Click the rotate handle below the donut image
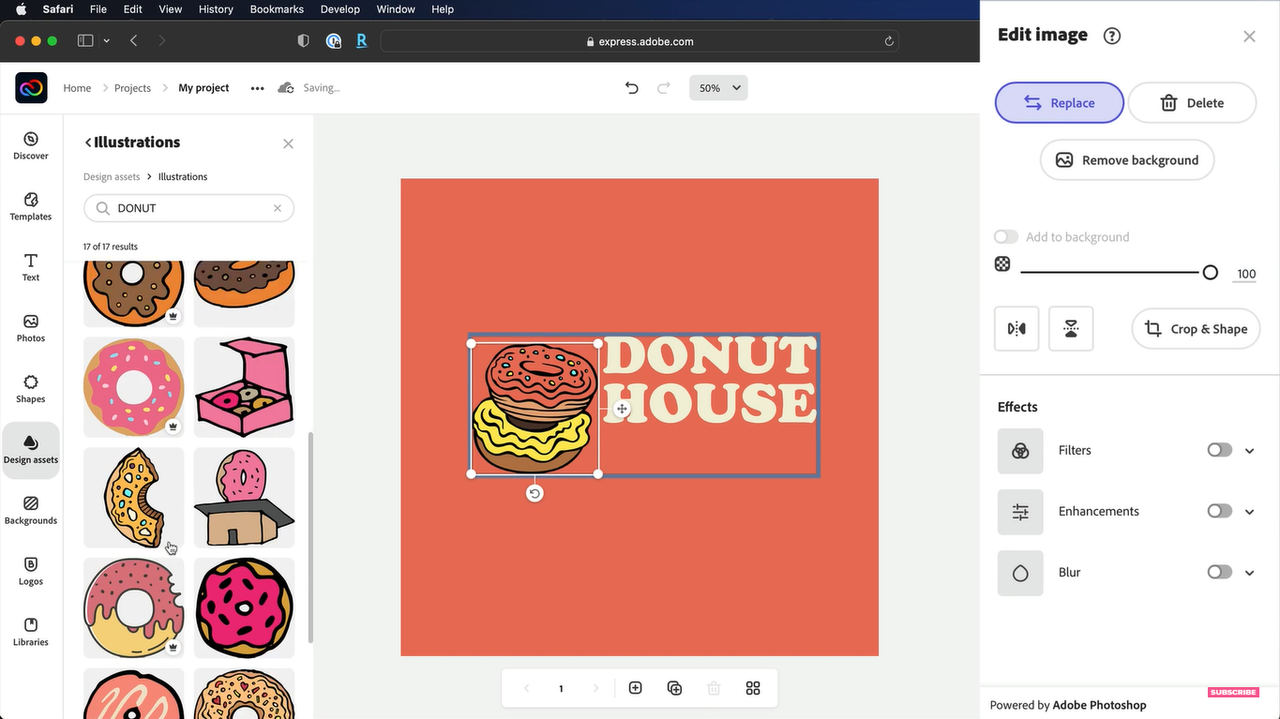Screen dimensions: 1280x719 click(535, 494)
